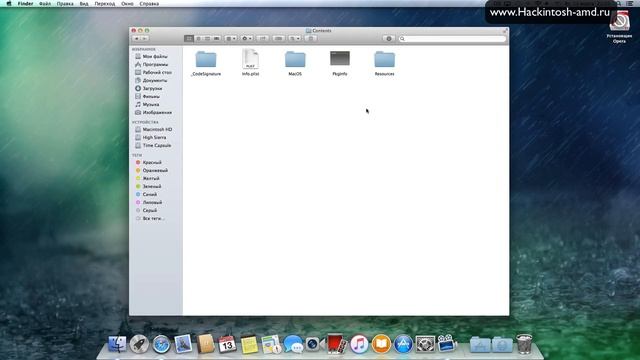Screen dimensions: 640x360
Task: Open Launchpad from the Dock
Action: click(x=139, y=344)
